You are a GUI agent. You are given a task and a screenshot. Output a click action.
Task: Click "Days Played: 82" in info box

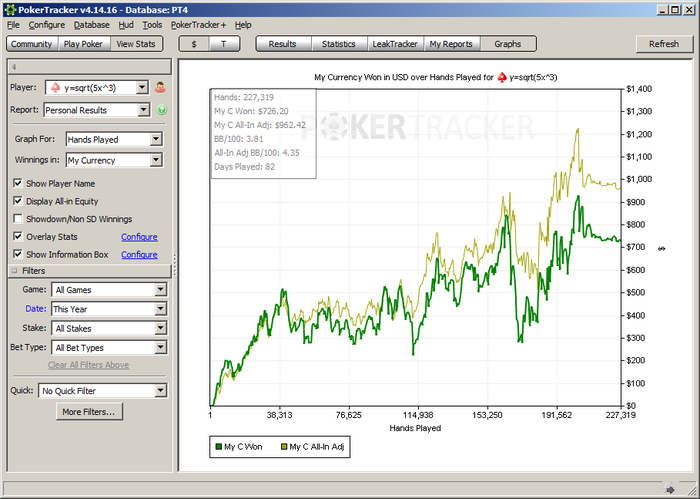[x=245, y=166]
